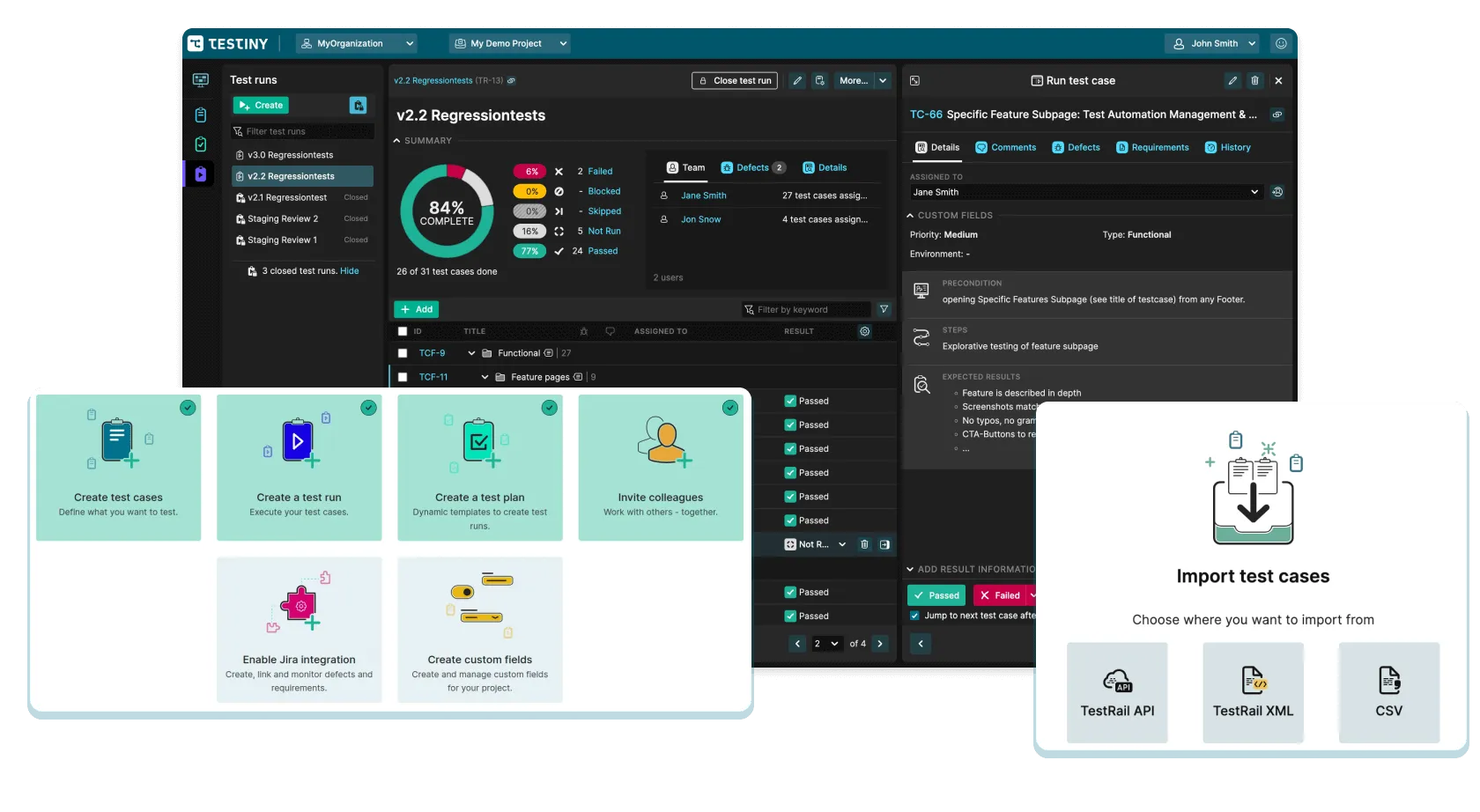Click the Filter test runs input field
Viewport: 1480px width, 812px height.
click(302, 131)
